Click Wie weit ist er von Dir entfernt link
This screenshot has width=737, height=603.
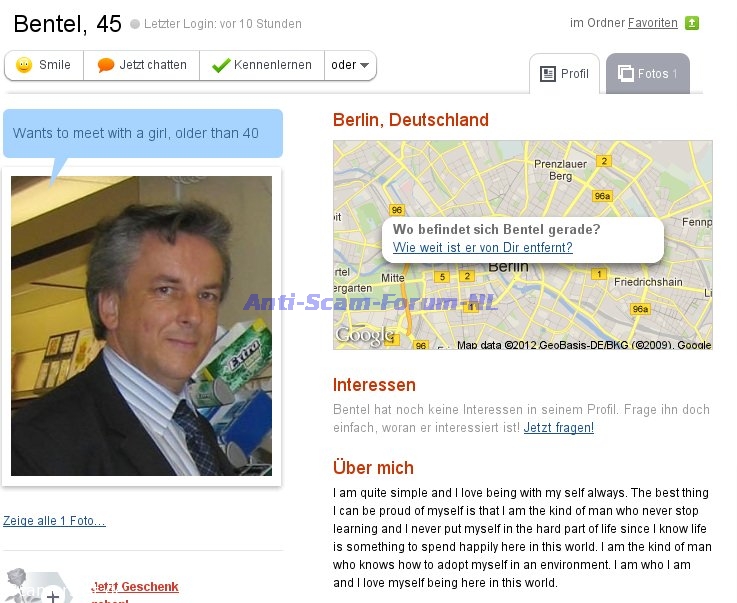[x=482, y=247]
